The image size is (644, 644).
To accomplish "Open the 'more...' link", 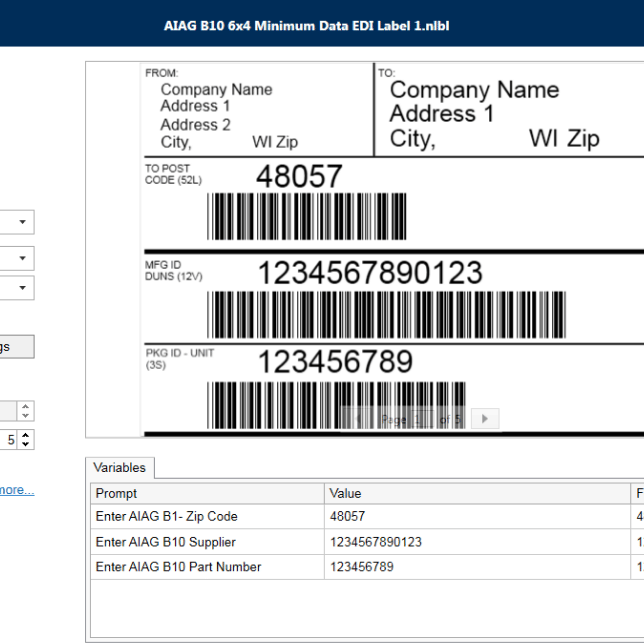I will pyautogui.click(x=16, y=490).
